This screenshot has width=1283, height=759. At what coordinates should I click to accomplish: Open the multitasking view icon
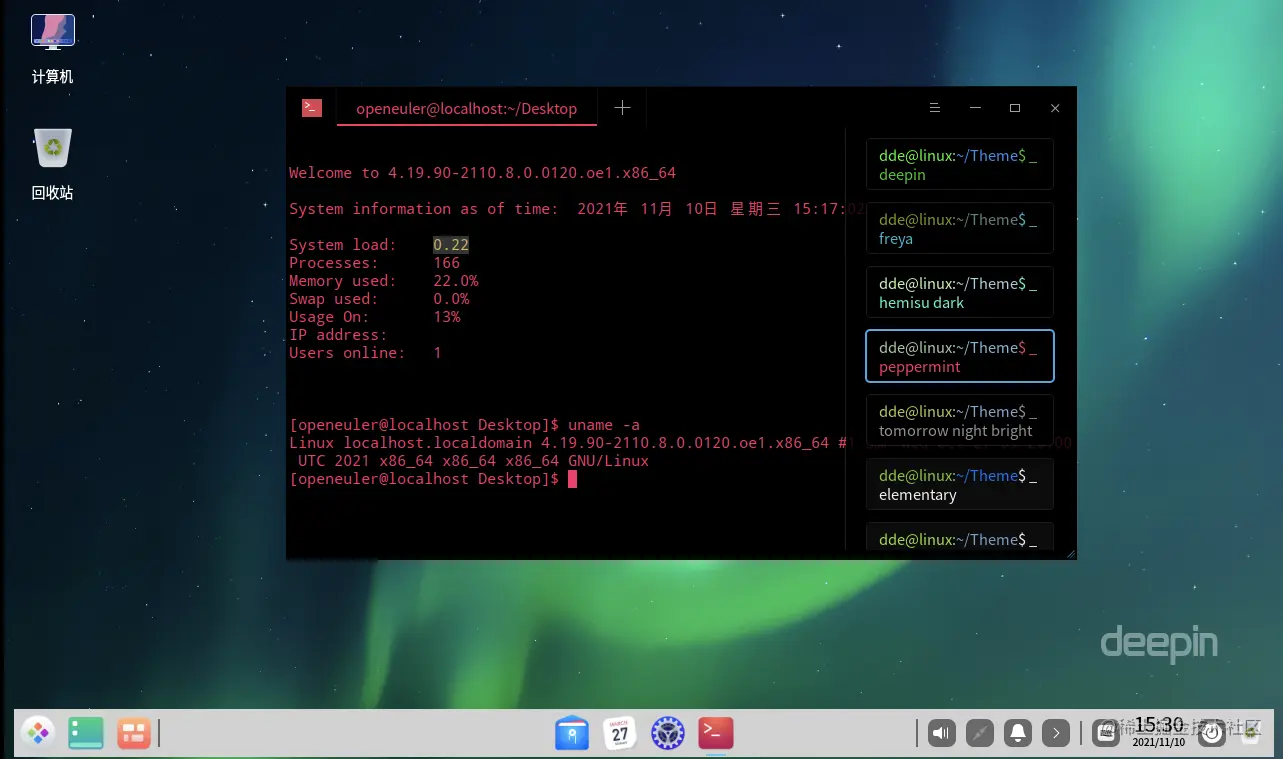[x=133, y=733]
